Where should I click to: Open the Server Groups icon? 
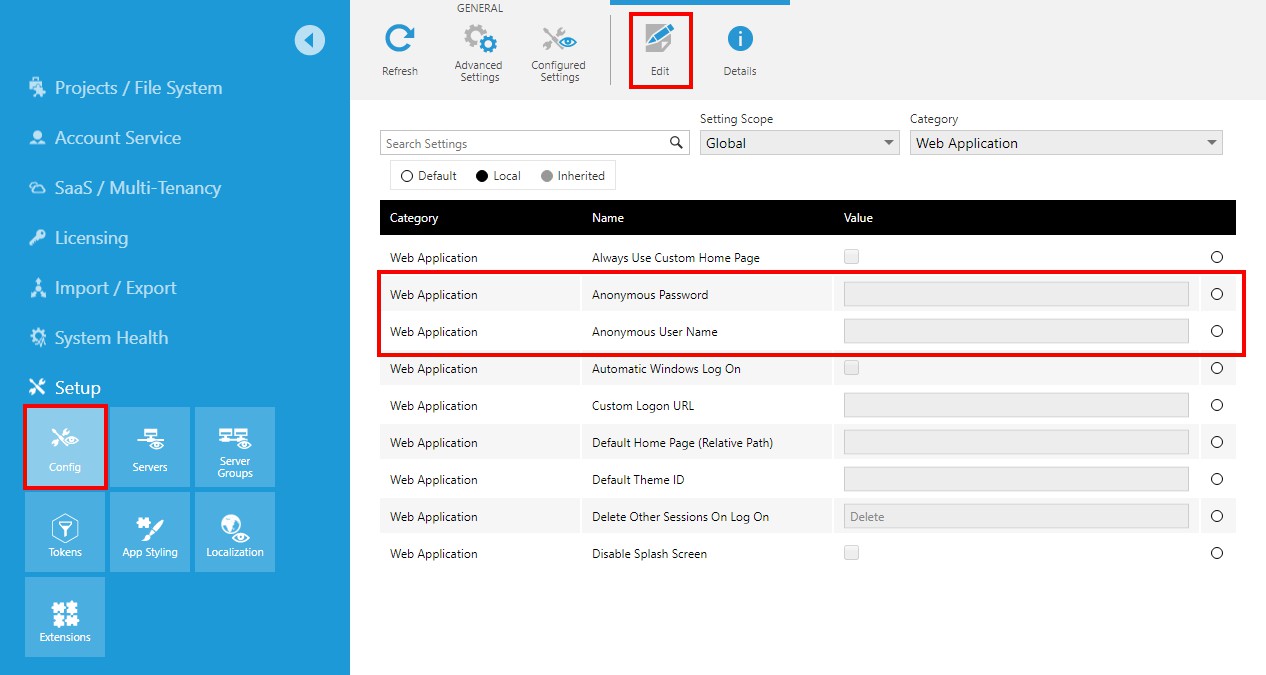coord(234,447)
